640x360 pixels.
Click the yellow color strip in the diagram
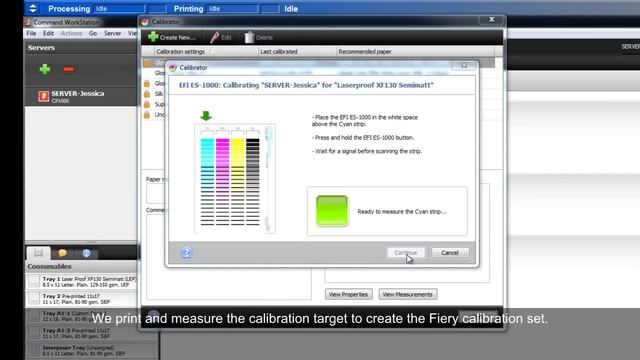[238, 182]
